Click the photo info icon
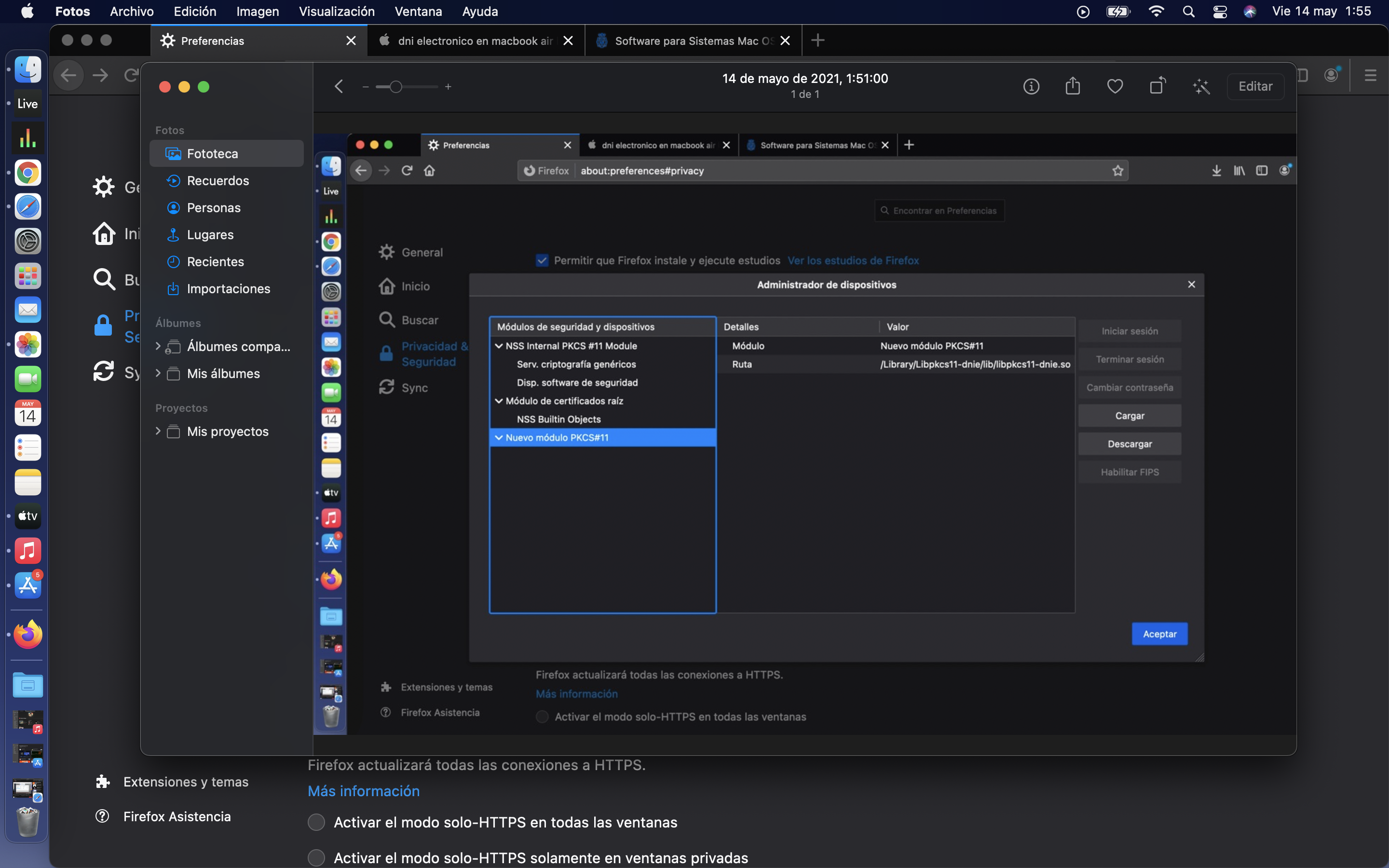The height and width of the screenshot is (868, 1389). point(1031,87)
